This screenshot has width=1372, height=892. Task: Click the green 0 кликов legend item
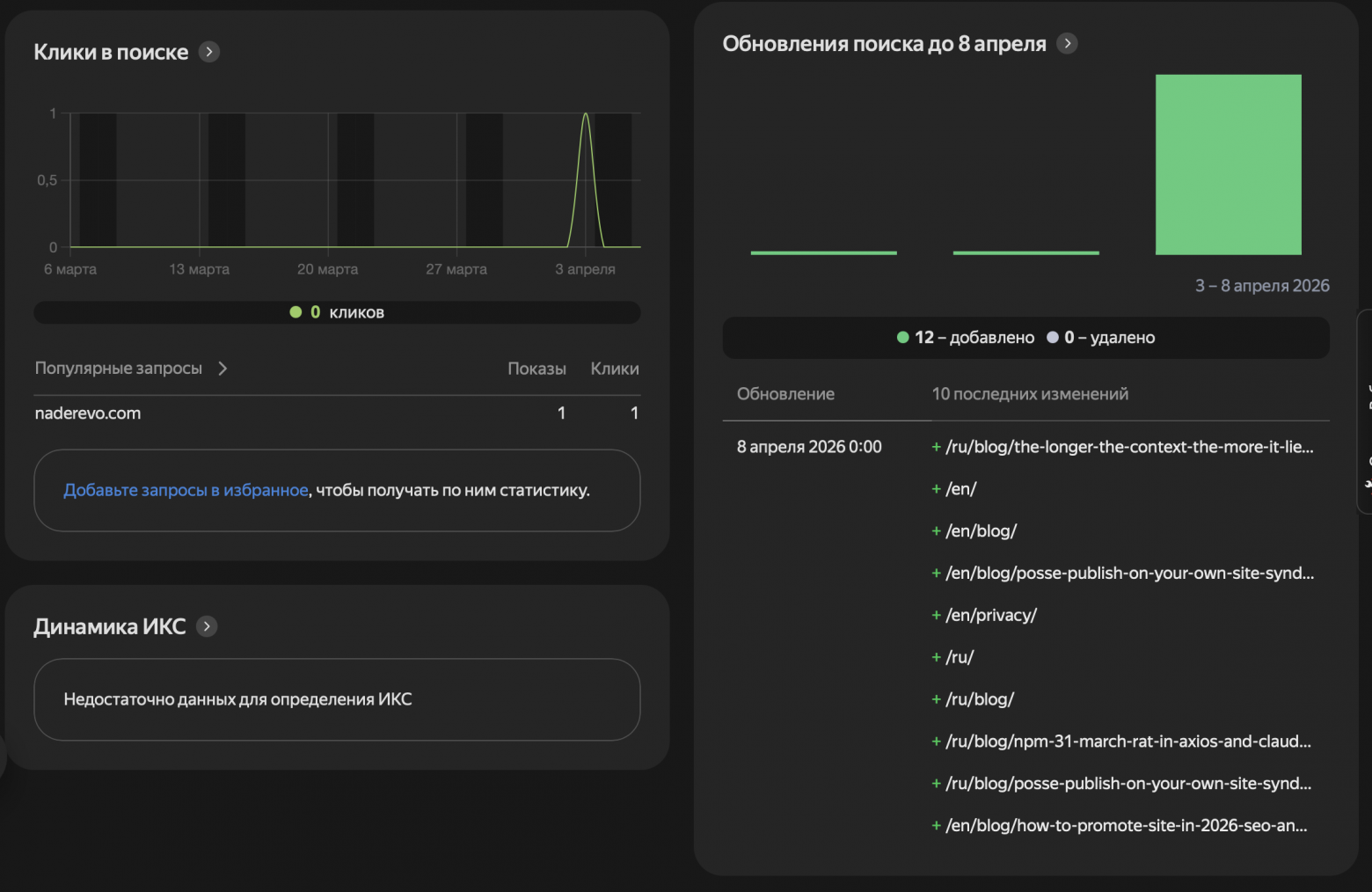click(x=337, y=312)
